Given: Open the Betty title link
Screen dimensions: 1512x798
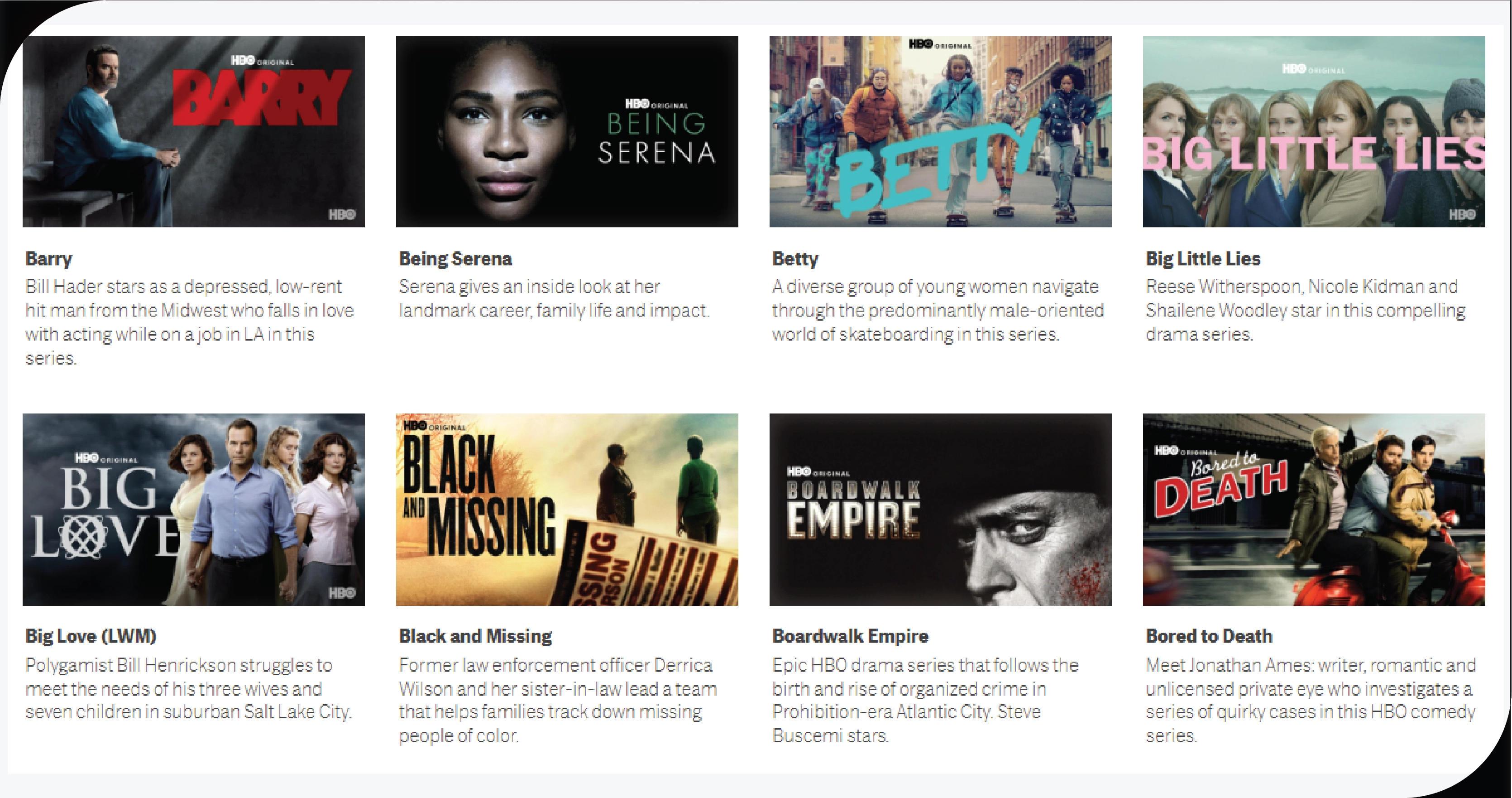Looking at the screenshot, I should pyautogui.click(x=795, y=259).
